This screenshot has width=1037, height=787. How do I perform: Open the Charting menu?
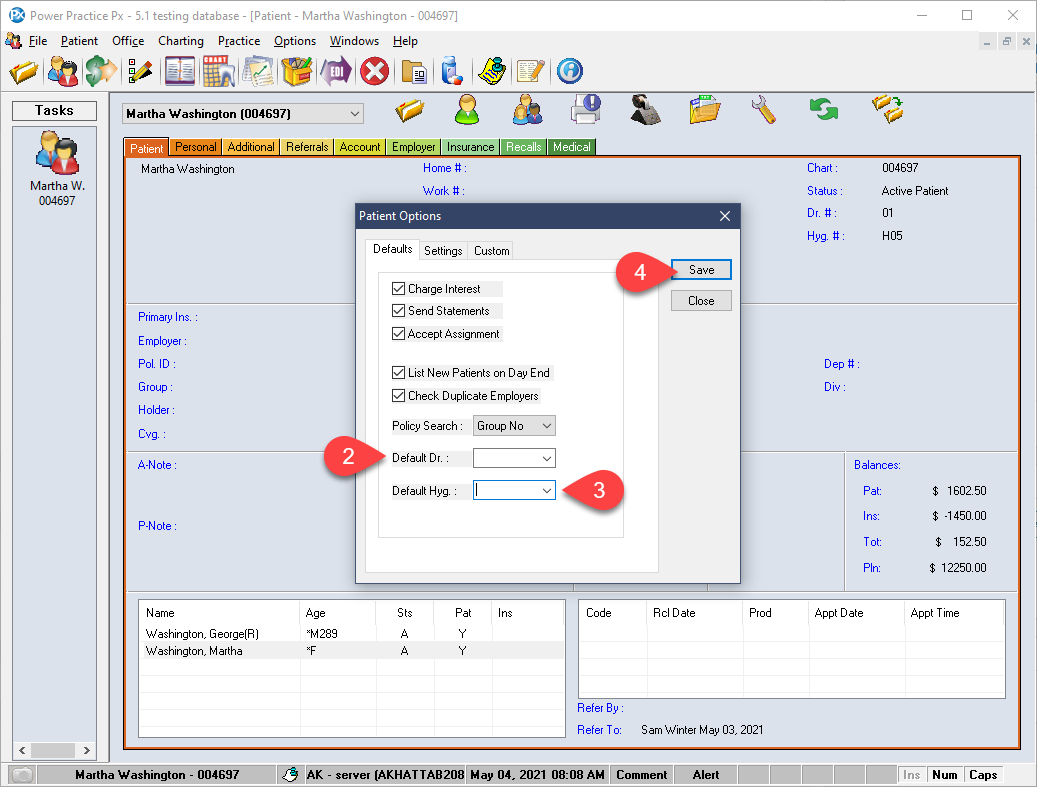point(181,41)
